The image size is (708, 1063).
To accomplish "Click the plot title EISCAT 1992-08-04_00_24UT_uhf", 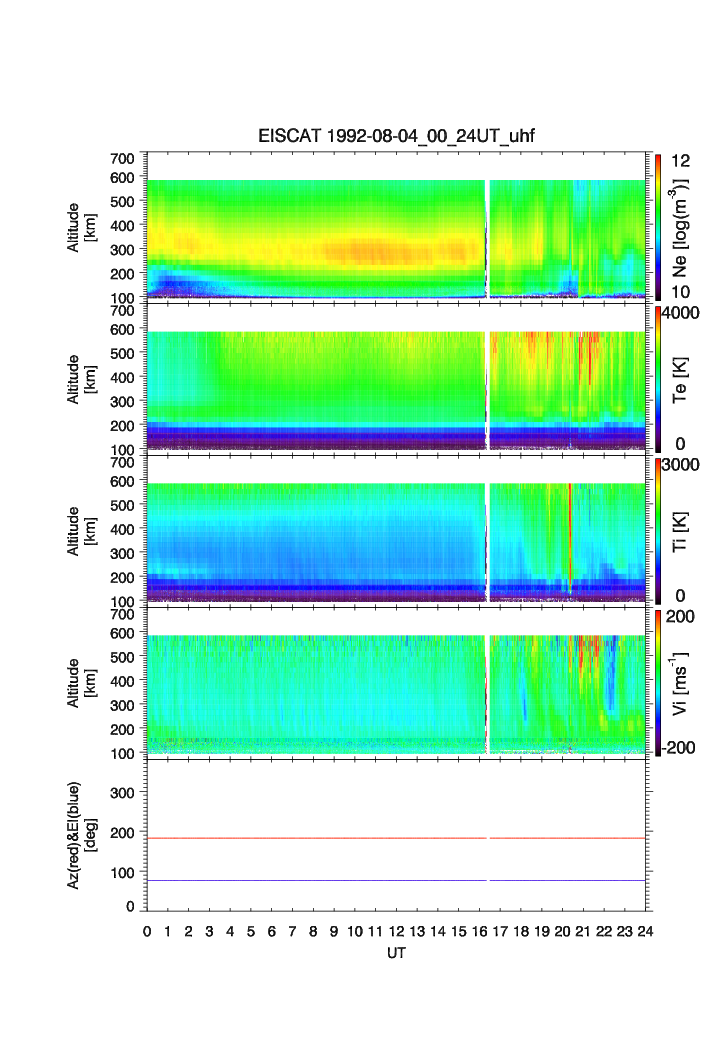I will point(396,136).
